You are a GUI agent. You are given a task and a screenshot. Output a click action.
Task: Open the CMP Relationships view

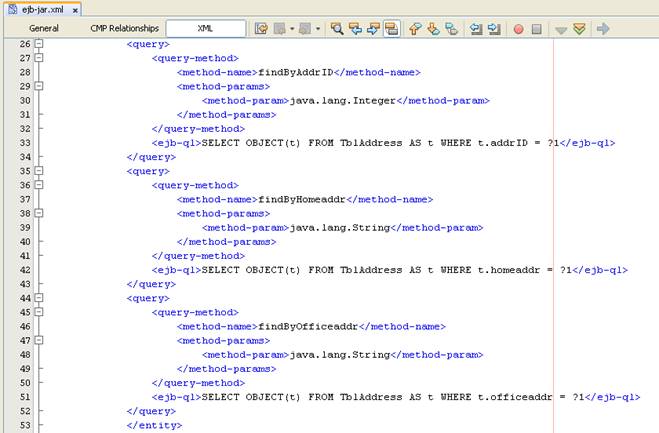tap(124, 28)
